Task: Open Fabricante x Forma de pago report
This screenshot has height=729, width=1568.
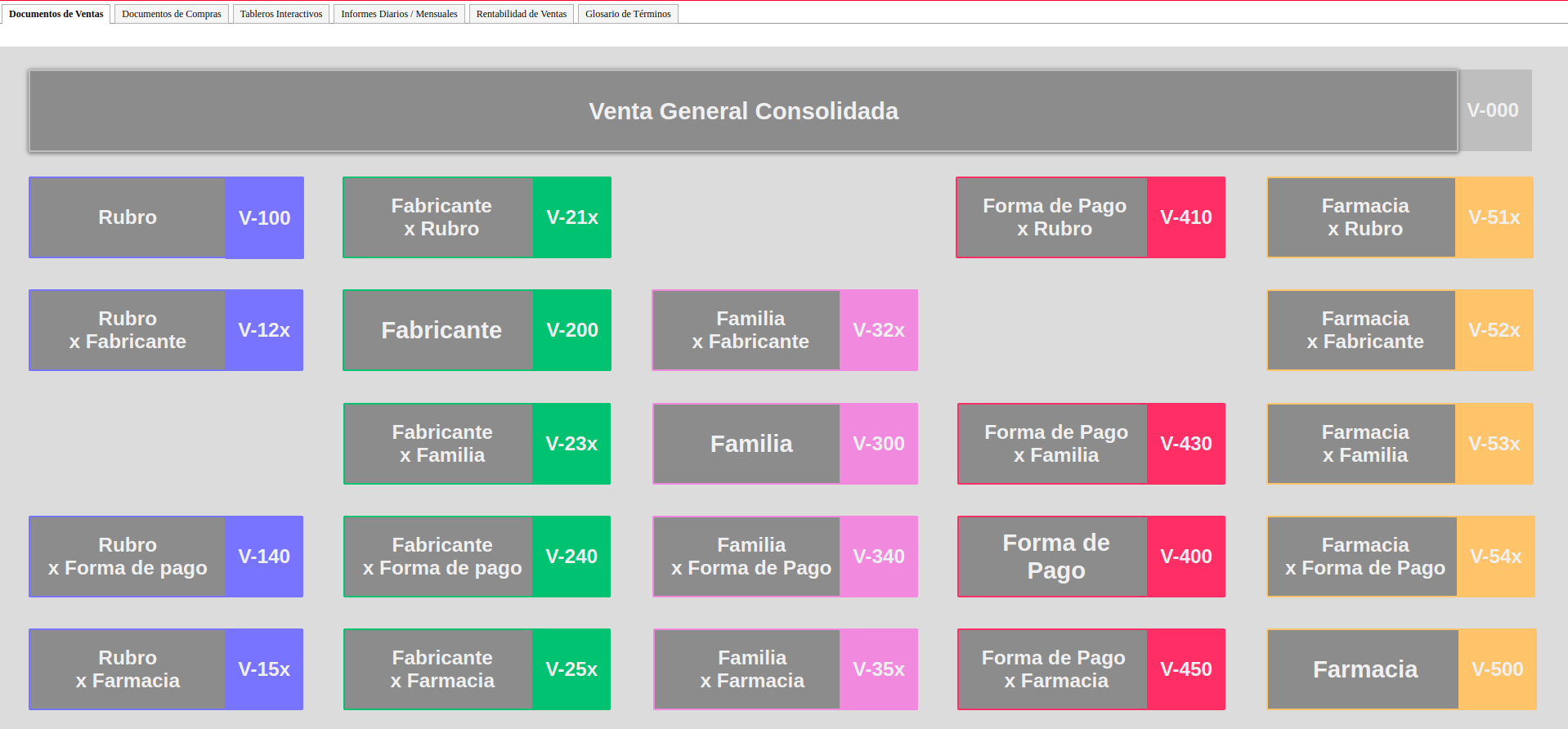Action: [x=441, y=557]
